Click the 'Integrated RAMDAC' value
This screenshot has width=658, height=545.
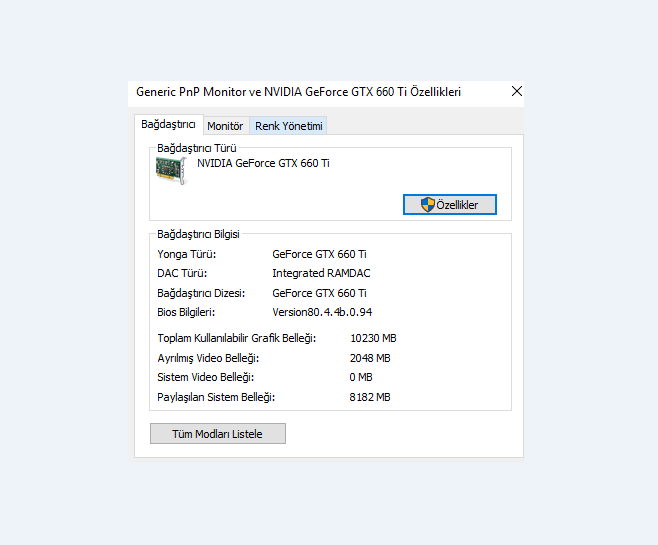pyautogui.click(x=321, y=274)
